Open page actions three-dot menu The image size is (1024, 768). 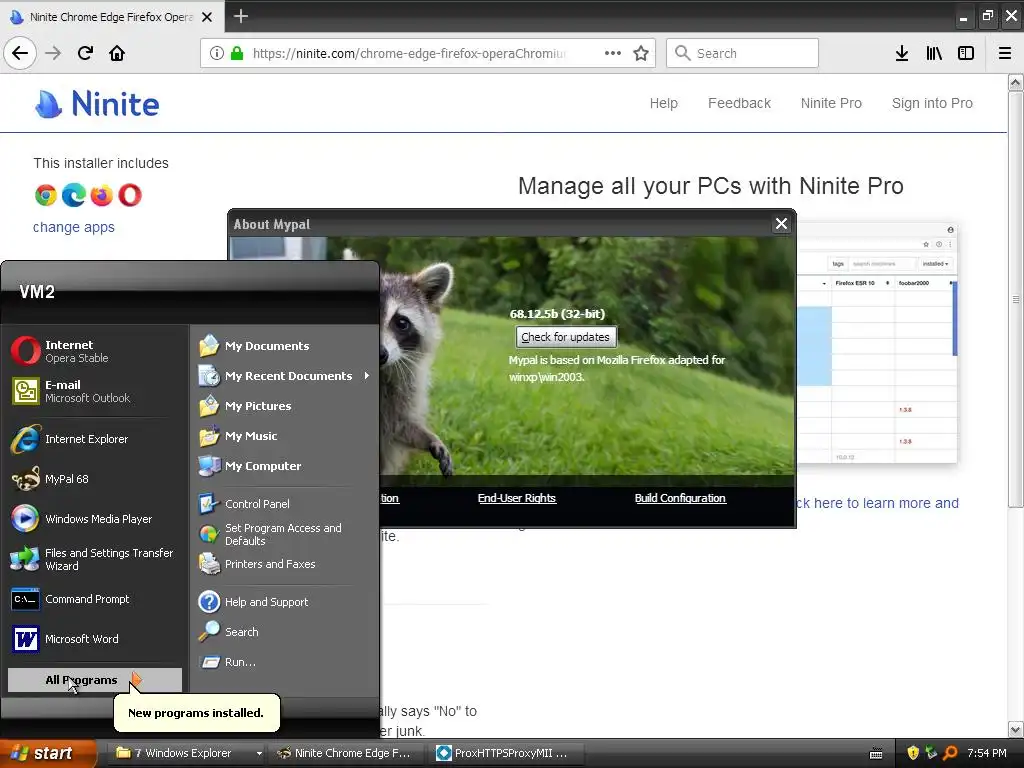(x=613, y=53)
